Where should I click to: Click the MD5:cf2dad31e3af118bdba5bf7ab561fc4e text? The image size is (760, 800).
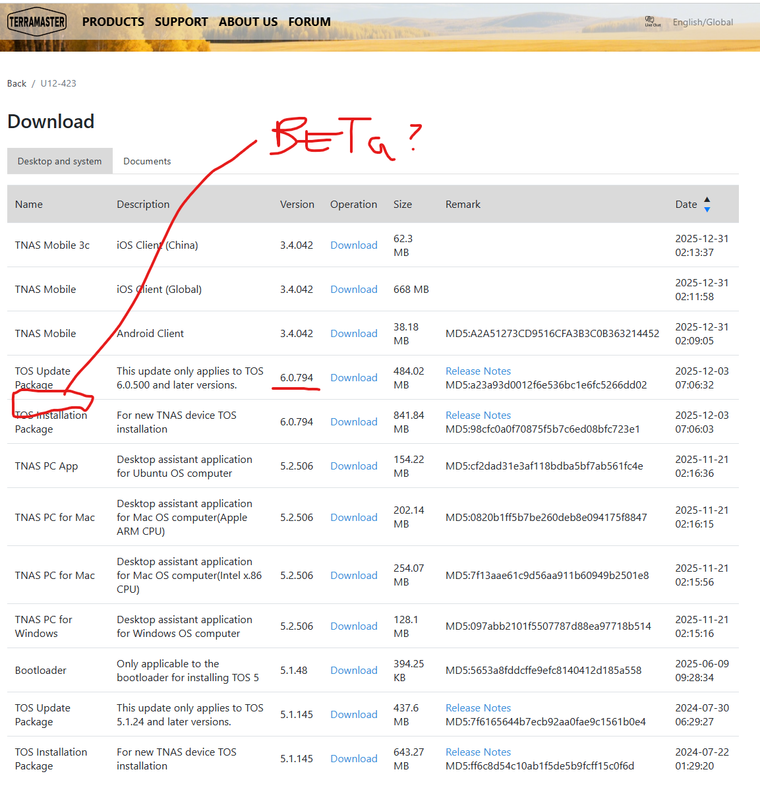point(544,466)
